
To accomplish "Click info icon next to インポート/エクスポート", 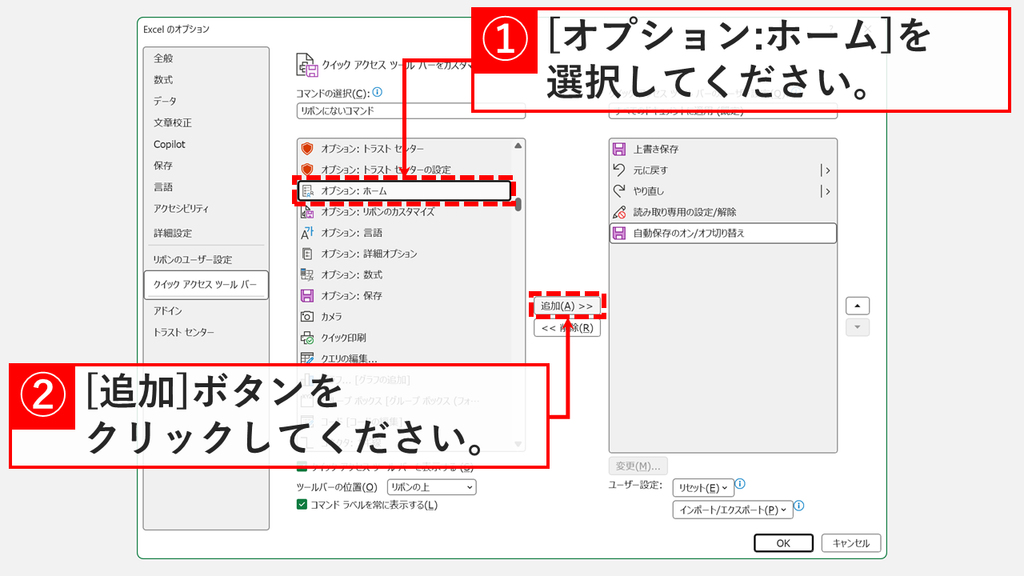I will pyautogui.click(x=799, y=505).
